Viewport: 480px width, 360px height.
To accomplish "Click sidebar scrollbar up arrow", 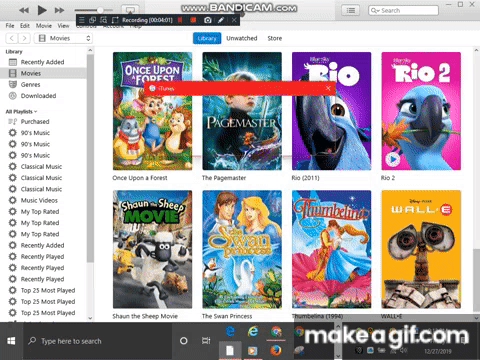I will (90, 50).
